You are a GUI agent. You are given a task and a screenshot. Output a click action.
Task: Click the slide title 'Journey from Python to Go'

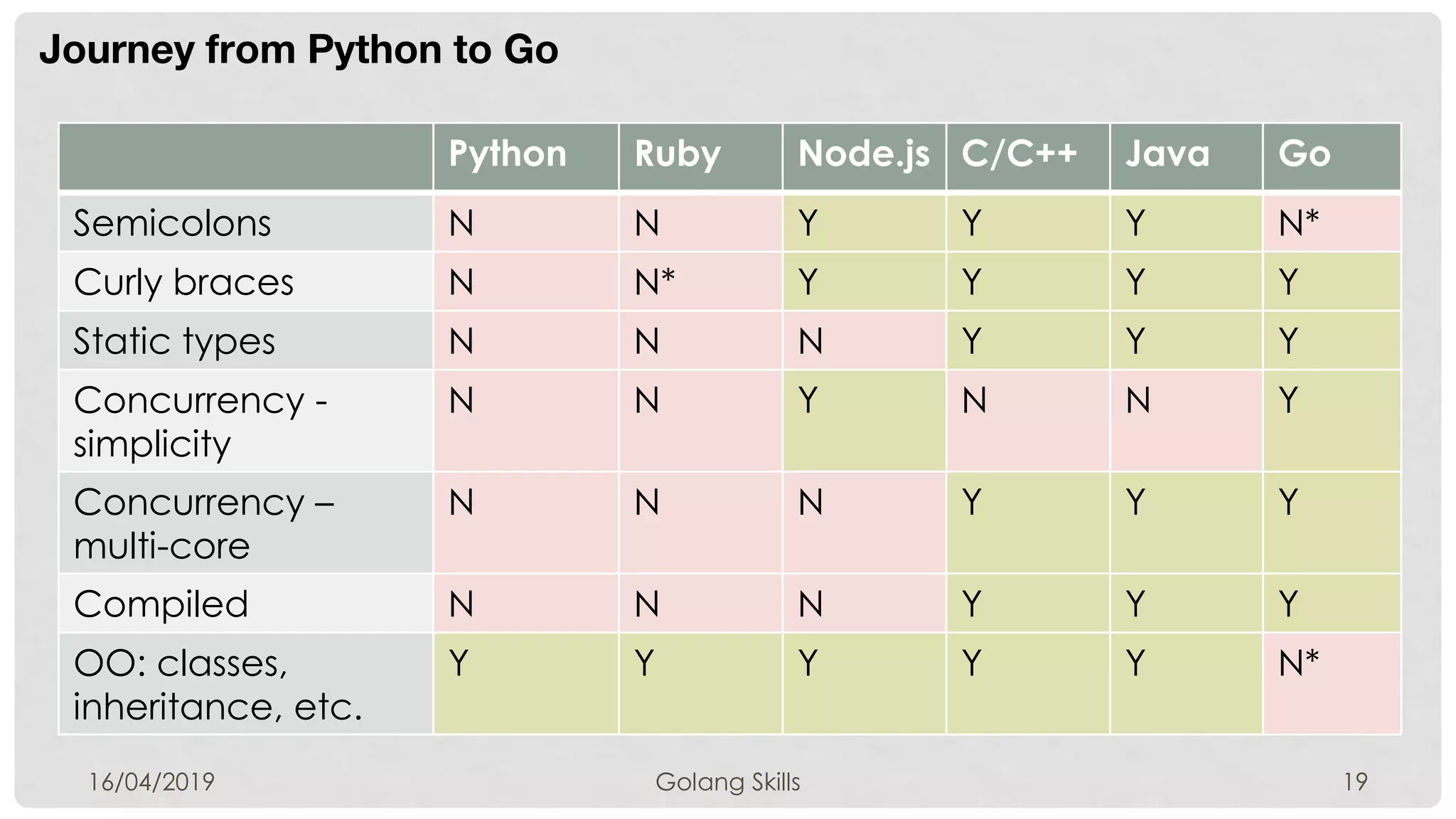[299, 50]
